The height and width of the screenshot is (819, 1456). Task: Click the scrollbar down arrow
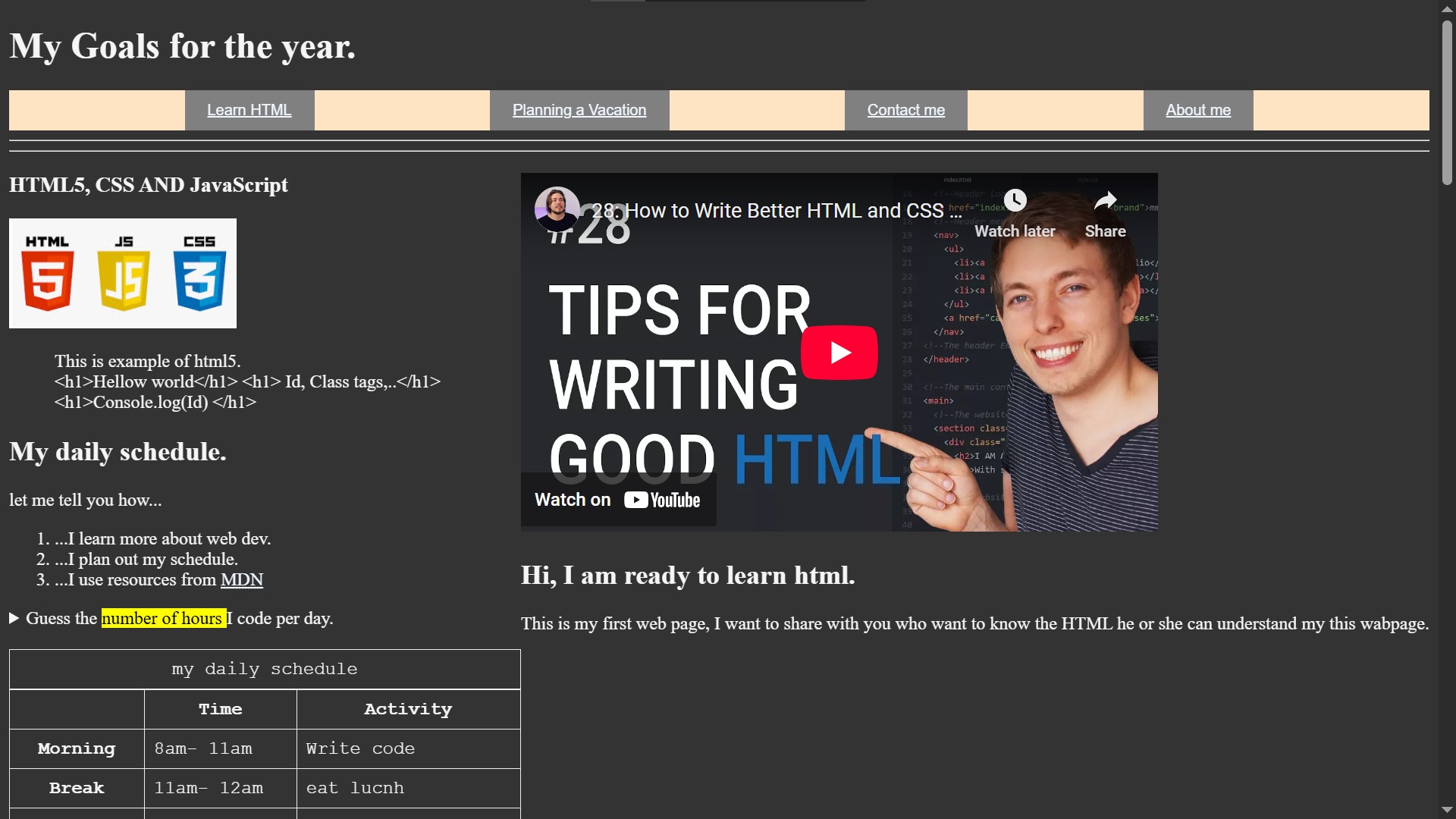click(x=1447, y=810)
